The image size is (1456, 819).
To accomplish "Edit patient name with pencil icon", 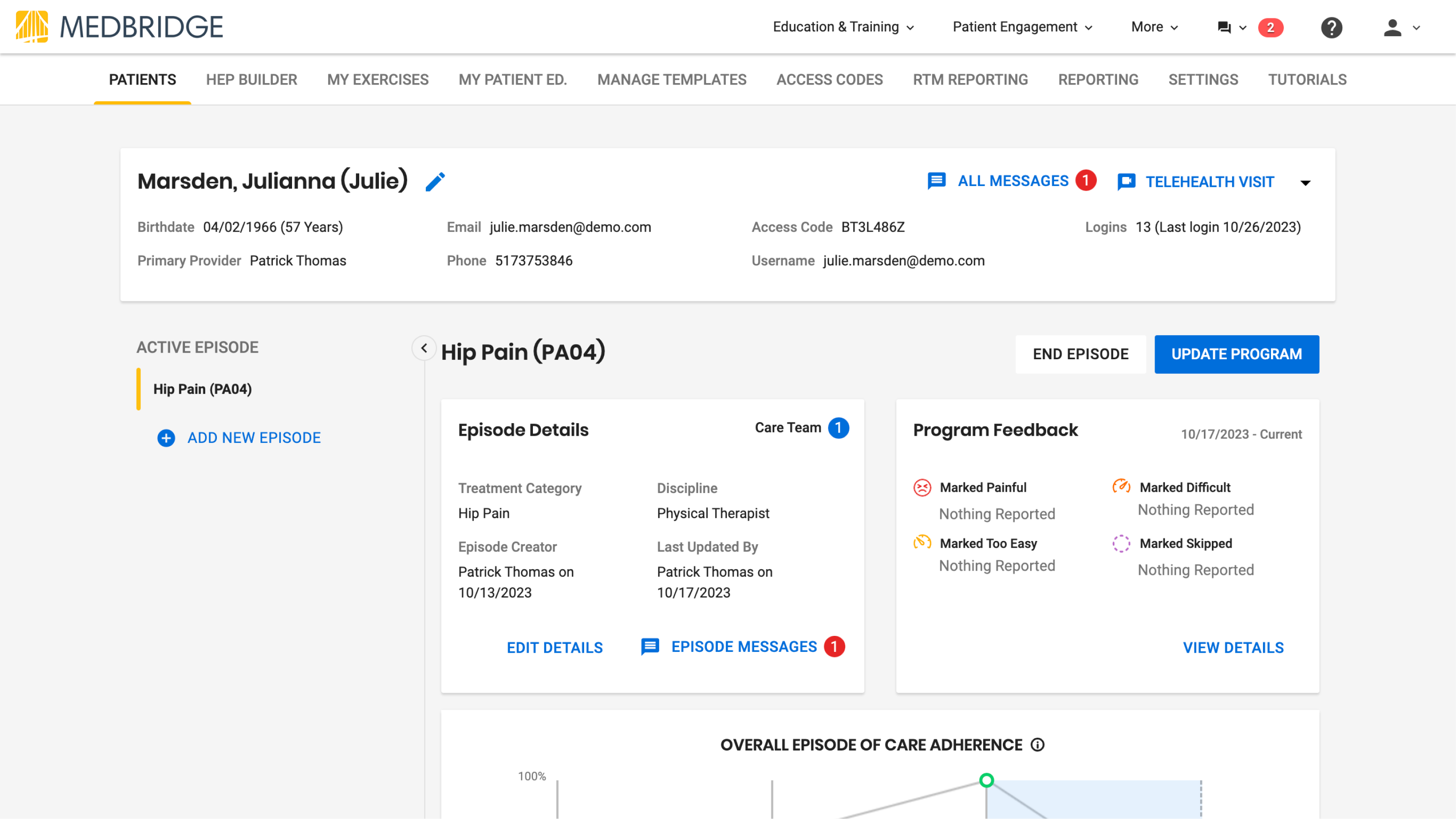I will (x=435, y=181).
